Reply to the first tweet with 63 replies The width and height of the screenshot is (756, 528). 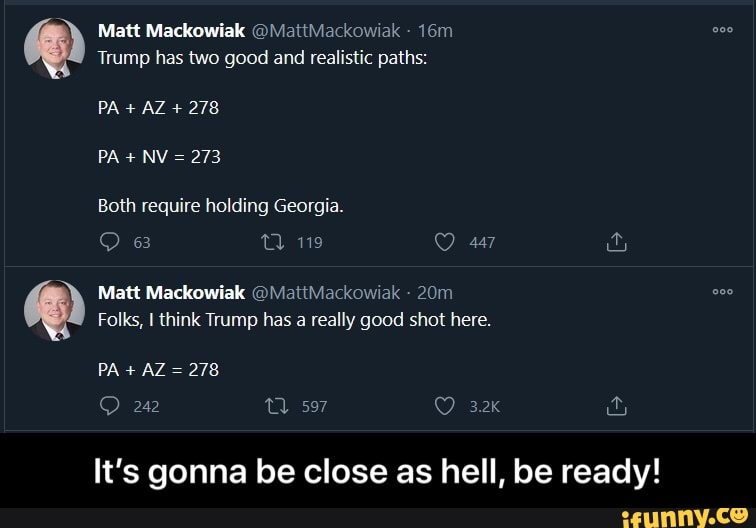pos(108,242)
